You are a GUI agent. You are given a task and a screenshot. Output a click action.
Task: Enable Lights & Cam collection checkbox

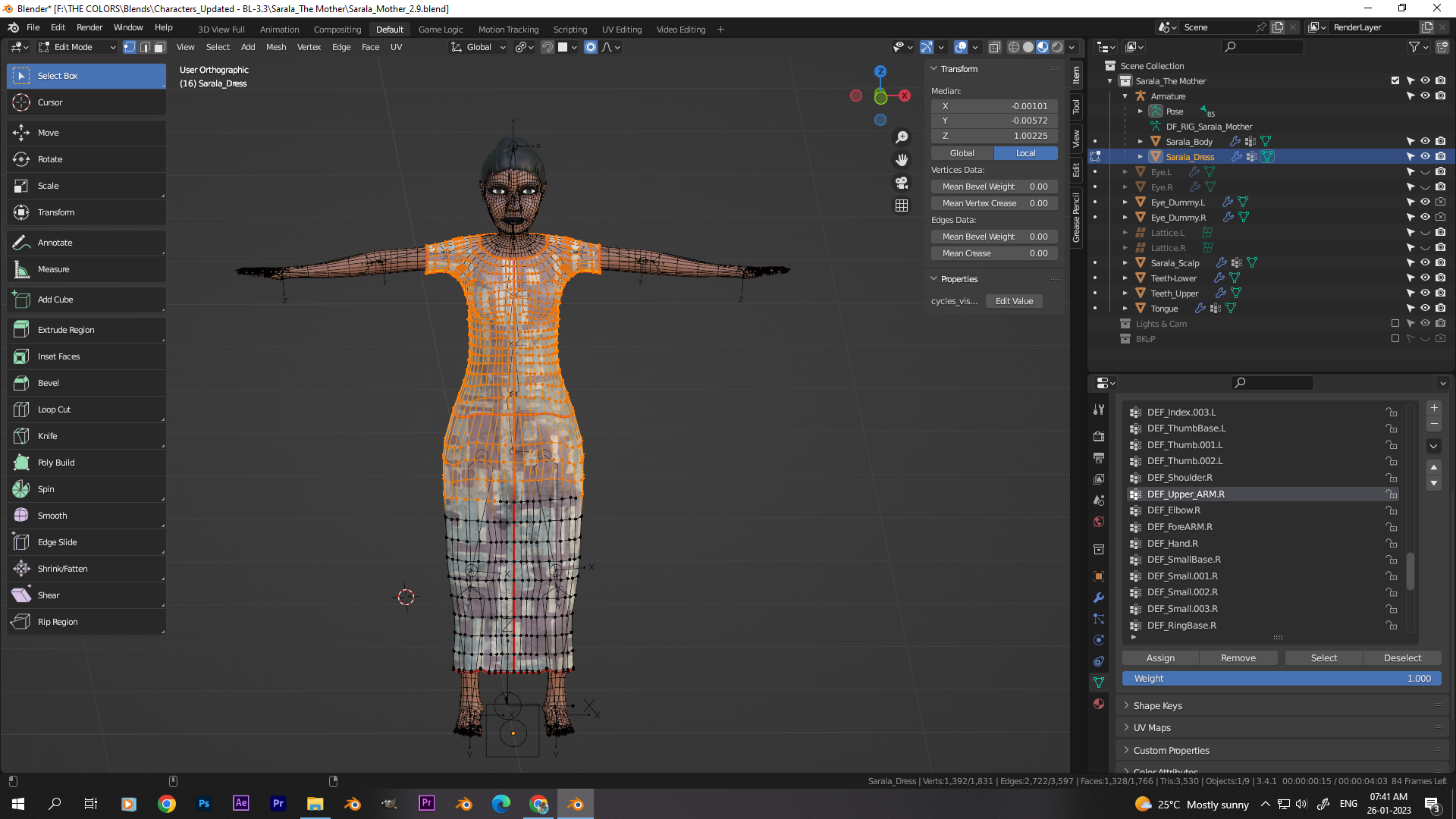[1395, 324]
